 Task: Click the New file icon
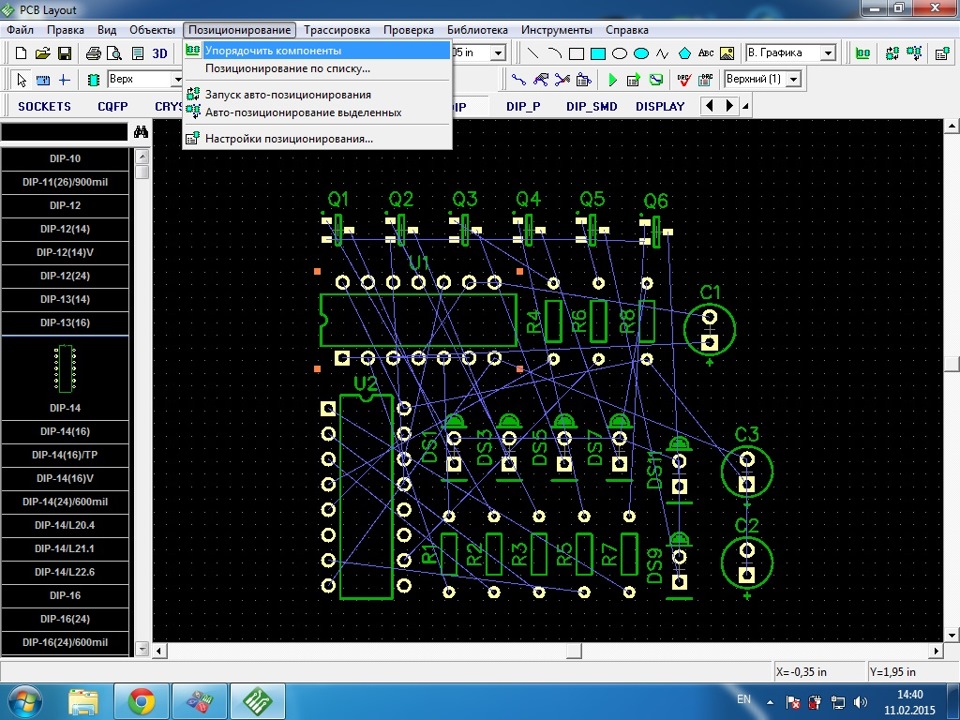click(x=21, y=53)
